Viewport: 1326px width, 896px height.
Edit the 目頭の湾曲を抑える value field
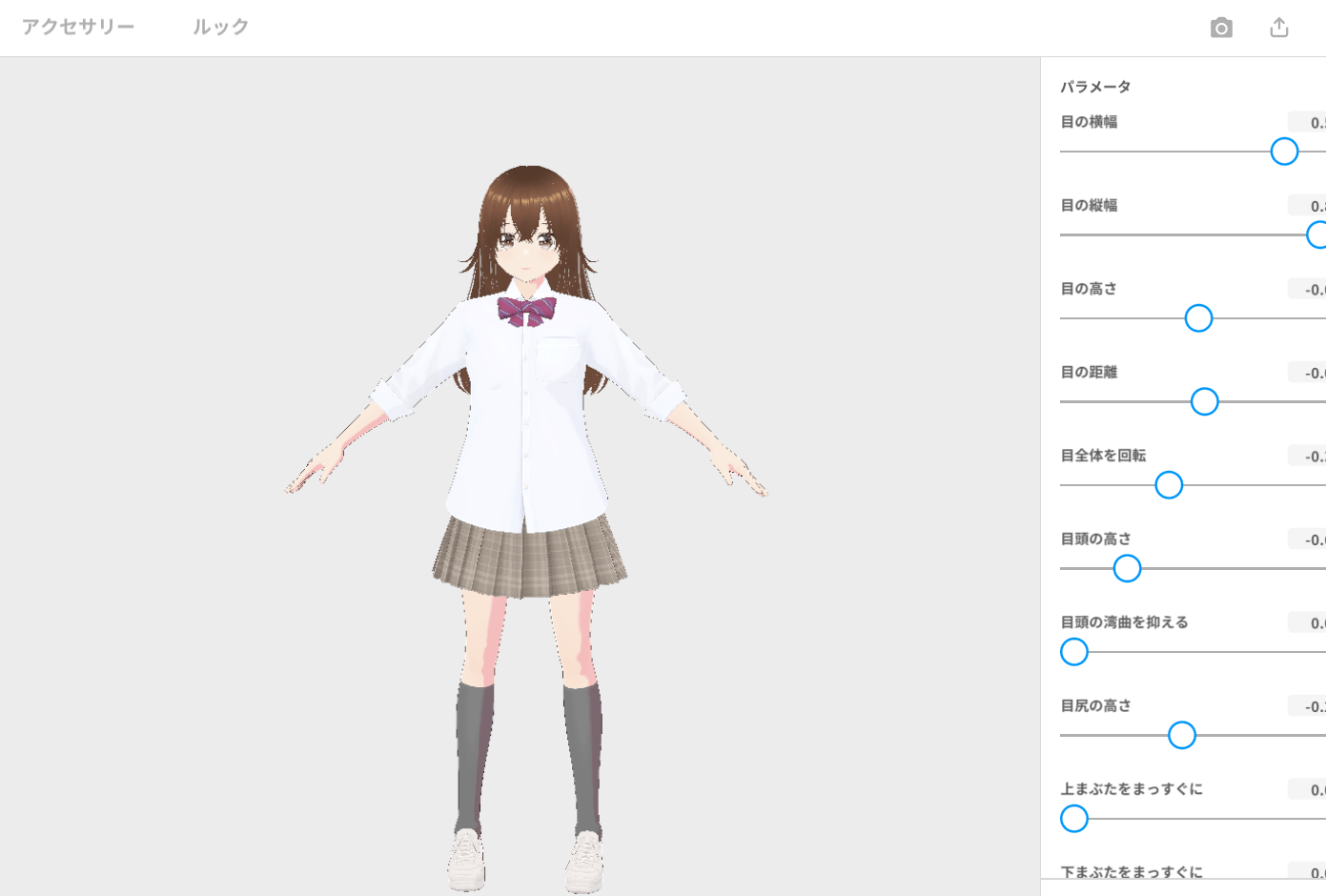click(1307, 622)
